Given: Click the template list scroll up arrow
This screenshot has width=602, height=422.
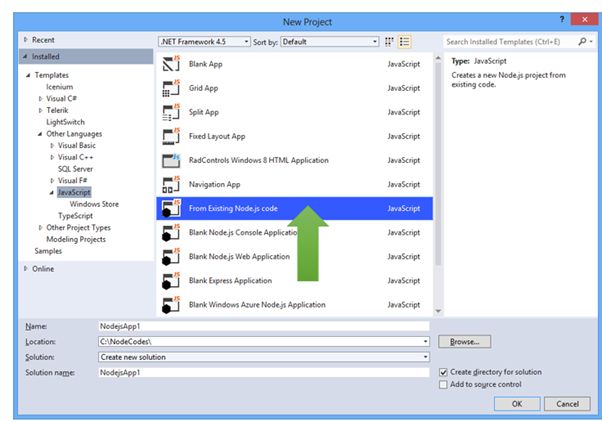Looking at the screenshot, I should 438,58.
